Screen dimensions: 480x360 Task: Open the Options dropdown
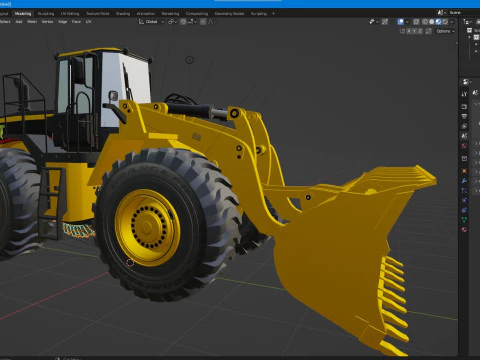point(445,31)
